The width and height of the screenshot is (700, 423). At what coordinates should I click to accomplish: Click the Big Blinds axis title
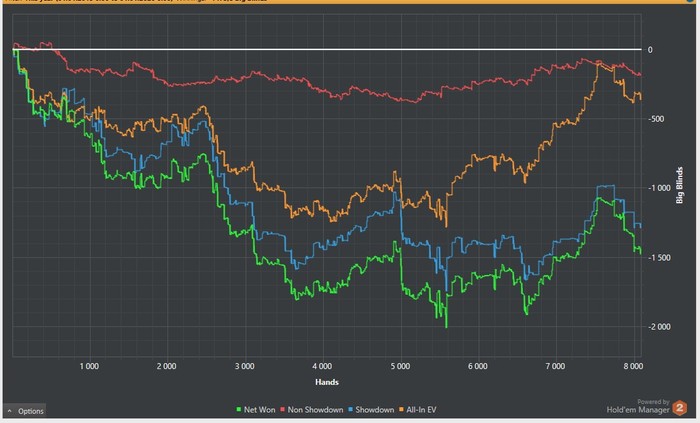click(679, 185)
